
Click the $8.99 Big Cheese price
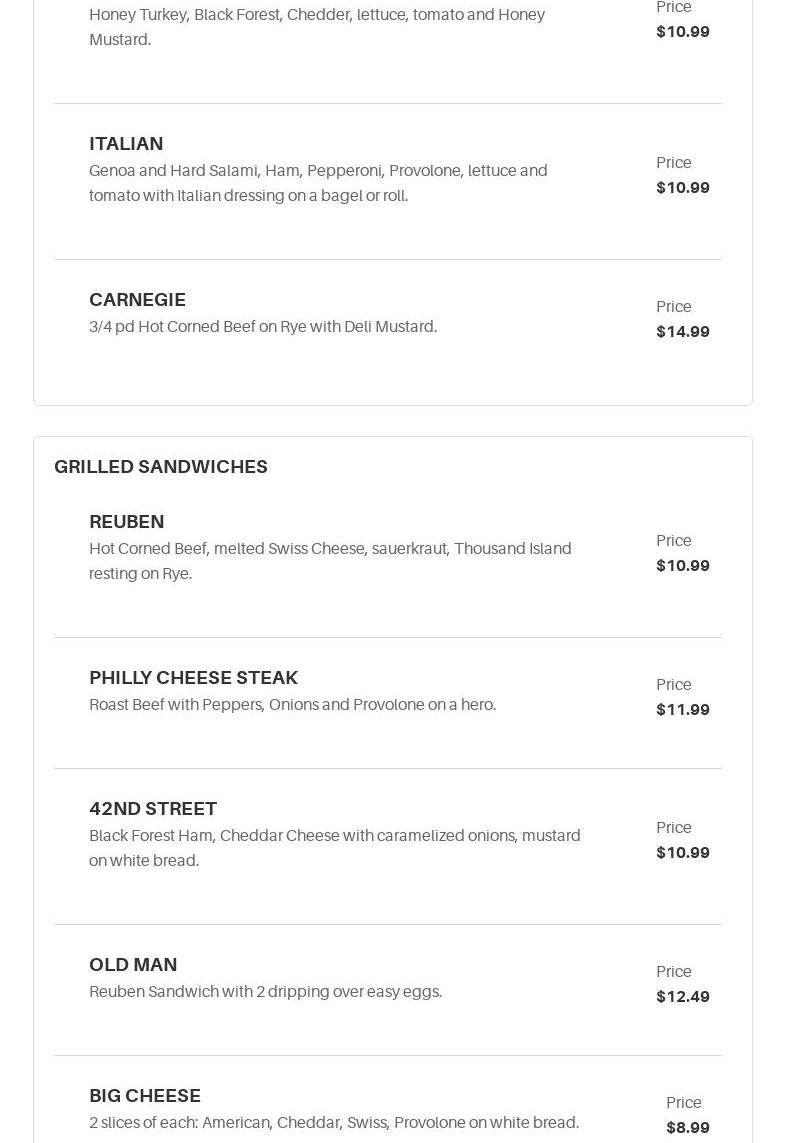coord(688,1128)
